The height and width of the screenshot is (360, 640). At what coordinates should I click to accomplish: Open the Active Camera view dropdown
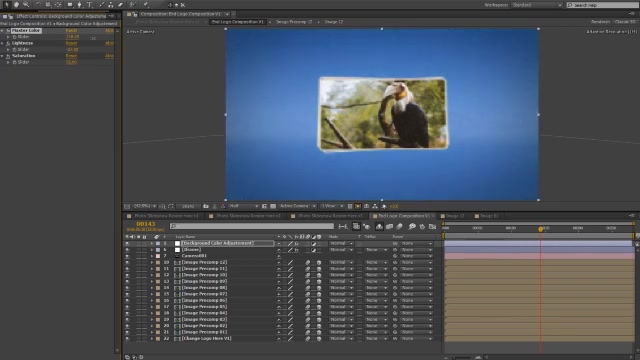298,206
